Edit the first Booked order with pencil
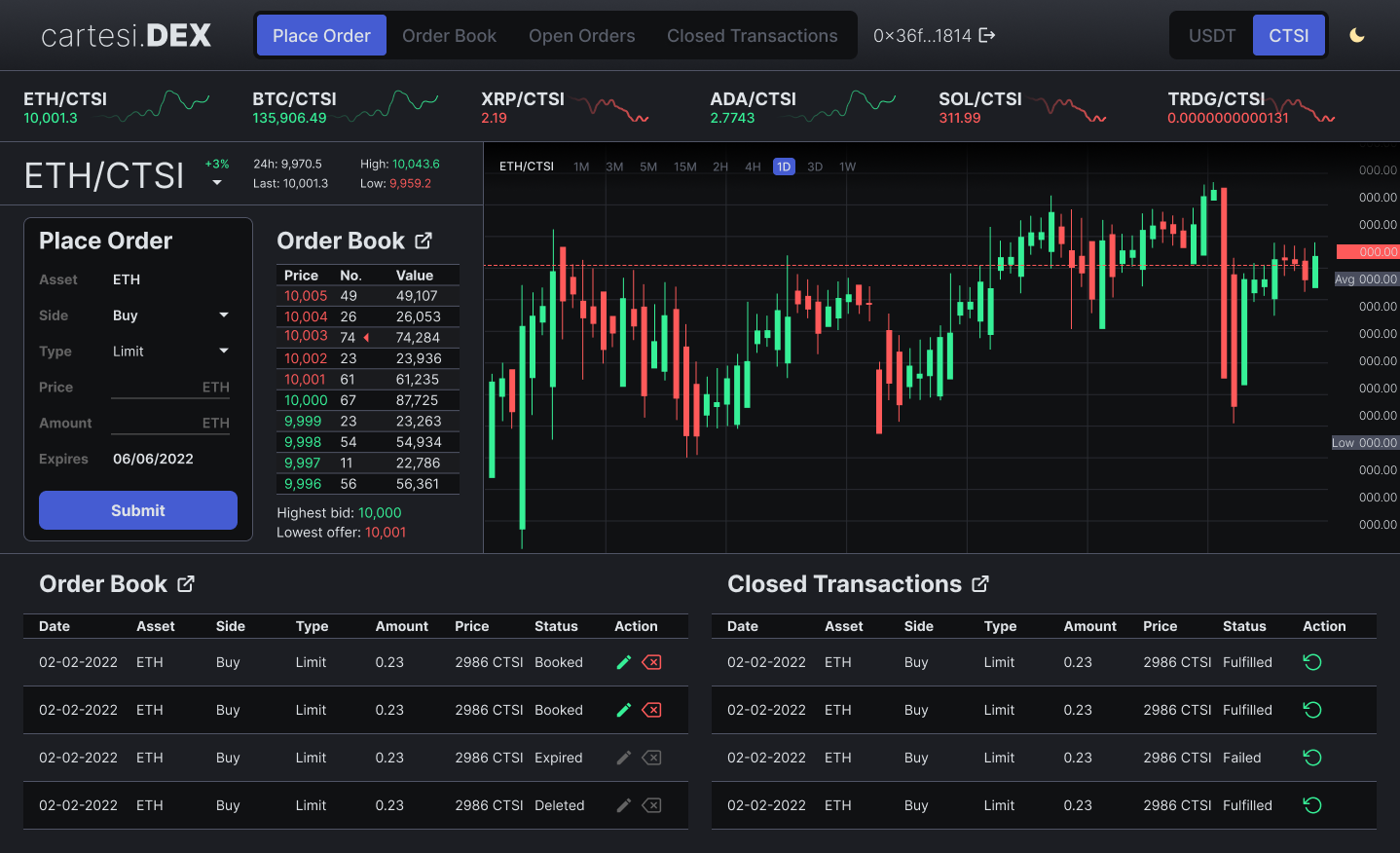The height and width of the screenshot is (853, 1400). coord(624,662)
